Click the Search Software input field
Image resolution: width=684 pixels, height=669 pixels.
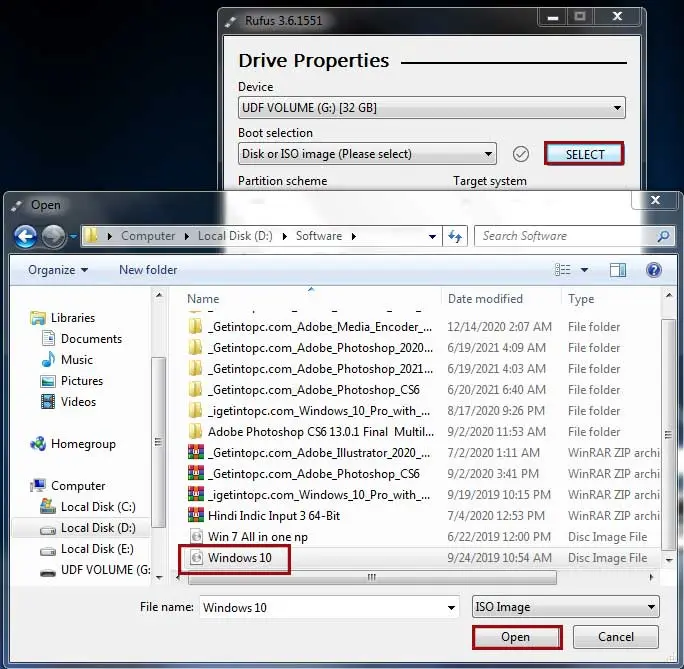[565, 236]
